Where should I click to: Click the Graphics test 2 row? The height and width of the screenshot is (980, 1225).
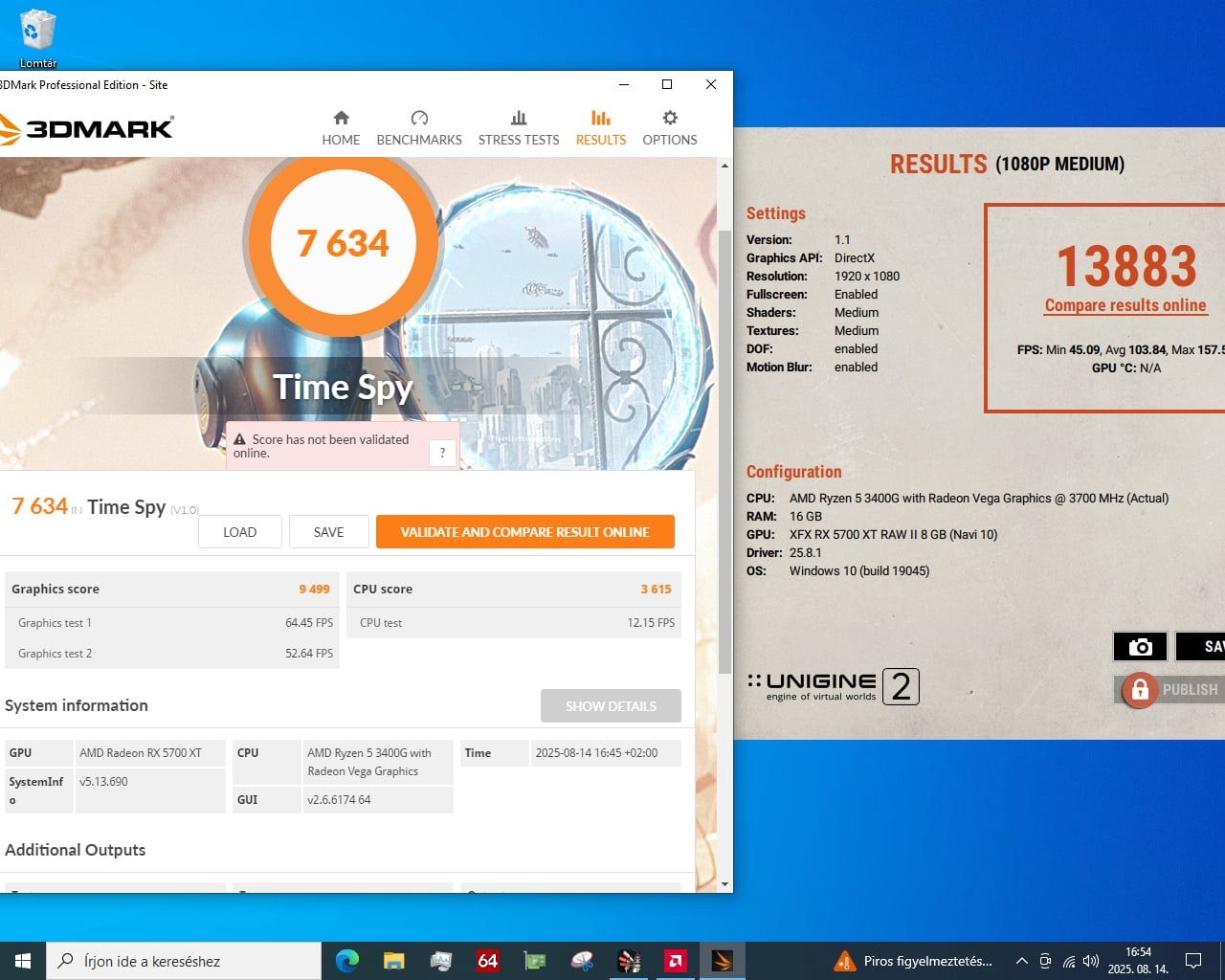pos(172,654)
